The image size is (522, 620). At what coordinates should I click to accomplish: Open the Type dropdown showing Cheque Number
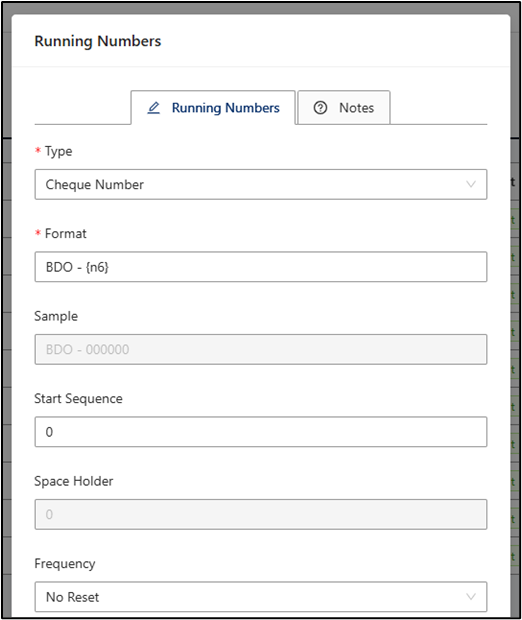click(x=261, y=184)
